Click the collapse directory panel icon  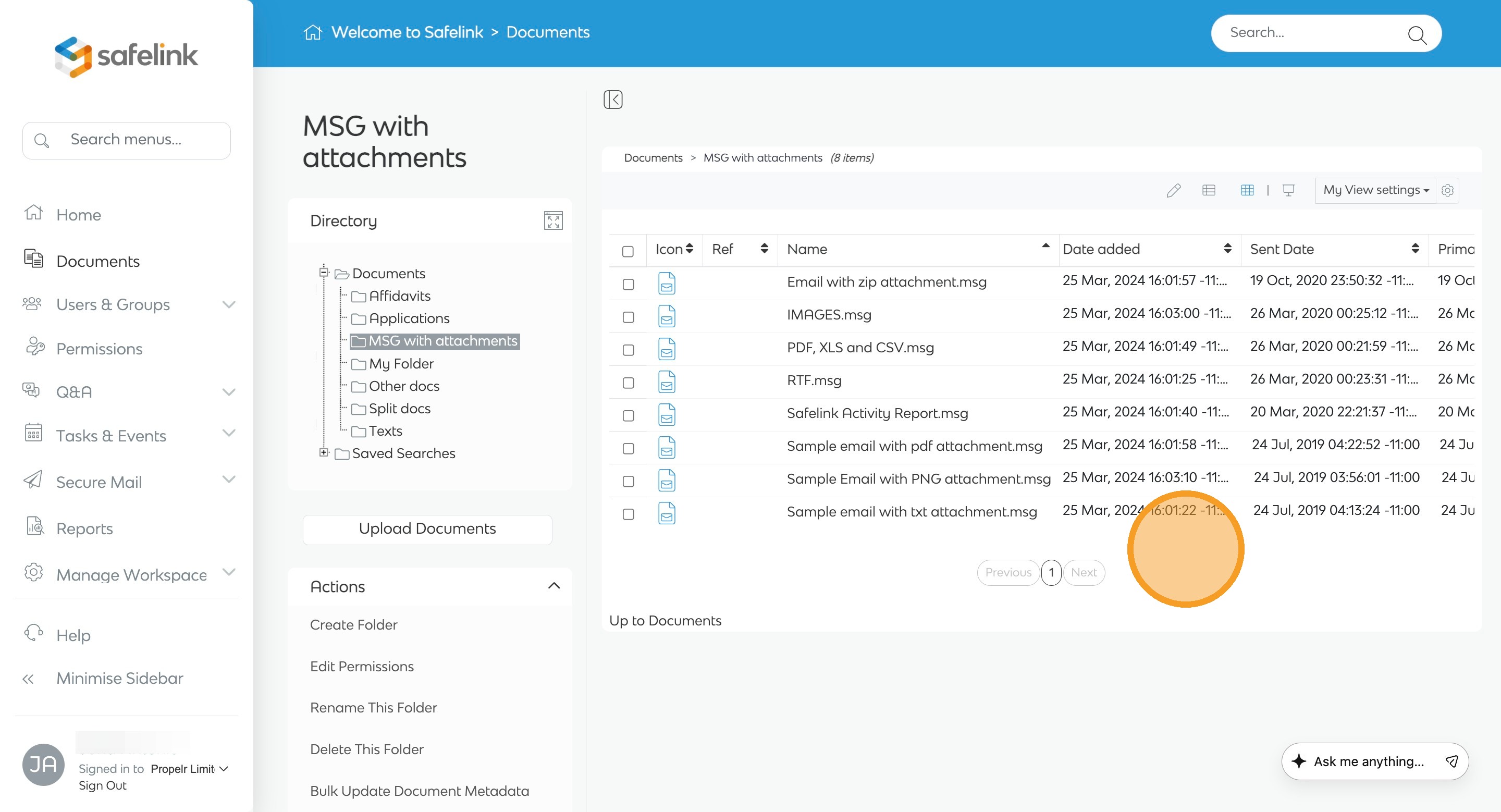pos(612,100)
